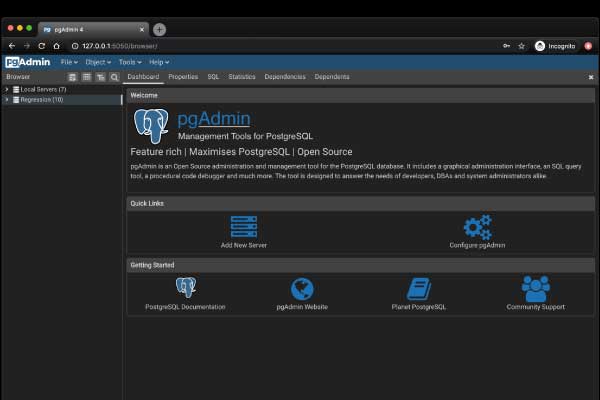The height and width of the screenshot is (400, 600).
Task: Switch to the Dependents tab
Action: point(332,77)
